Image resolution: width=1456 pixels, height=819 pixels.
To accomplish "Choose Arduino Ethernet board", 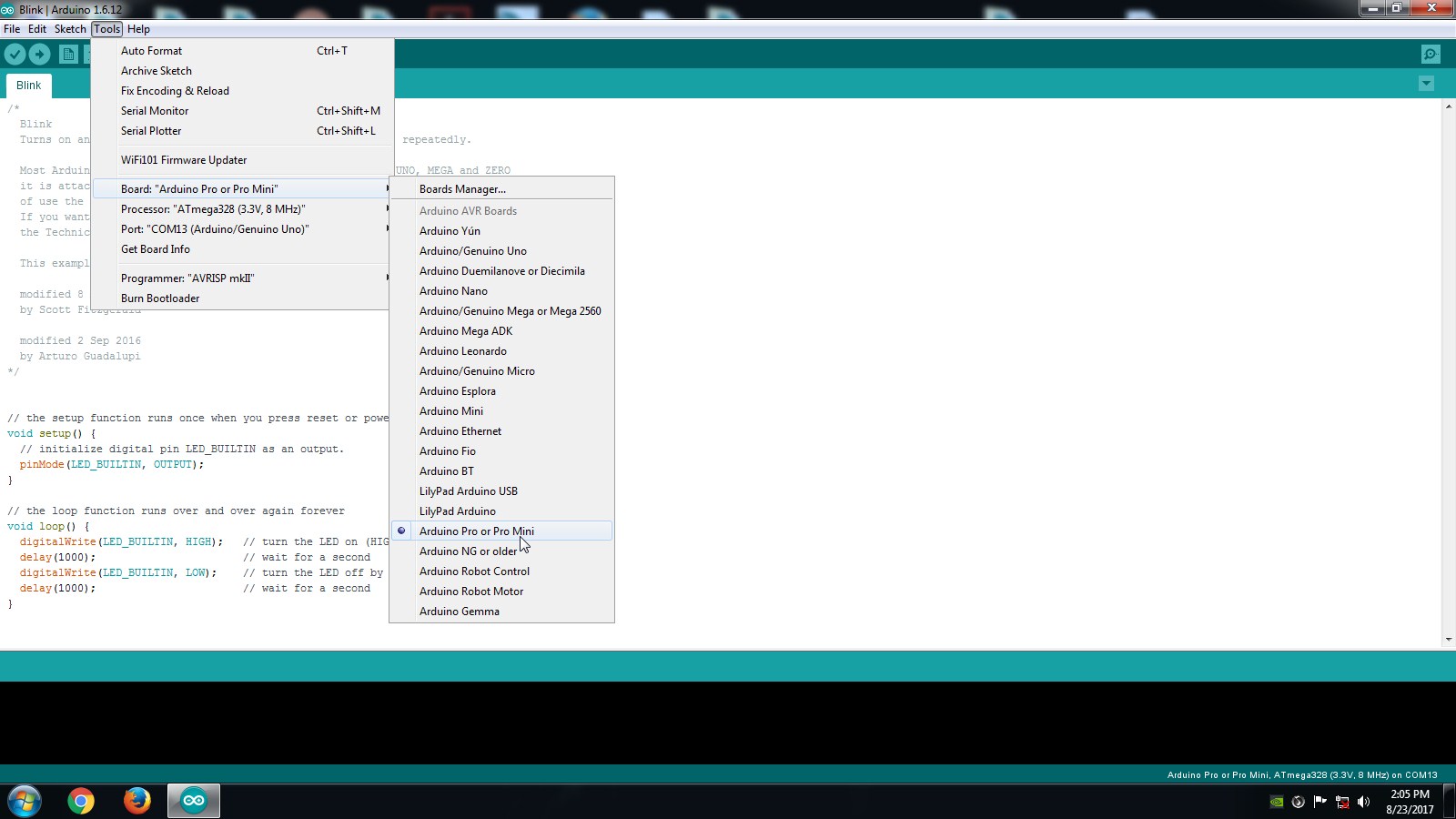I will click(501, 431).
